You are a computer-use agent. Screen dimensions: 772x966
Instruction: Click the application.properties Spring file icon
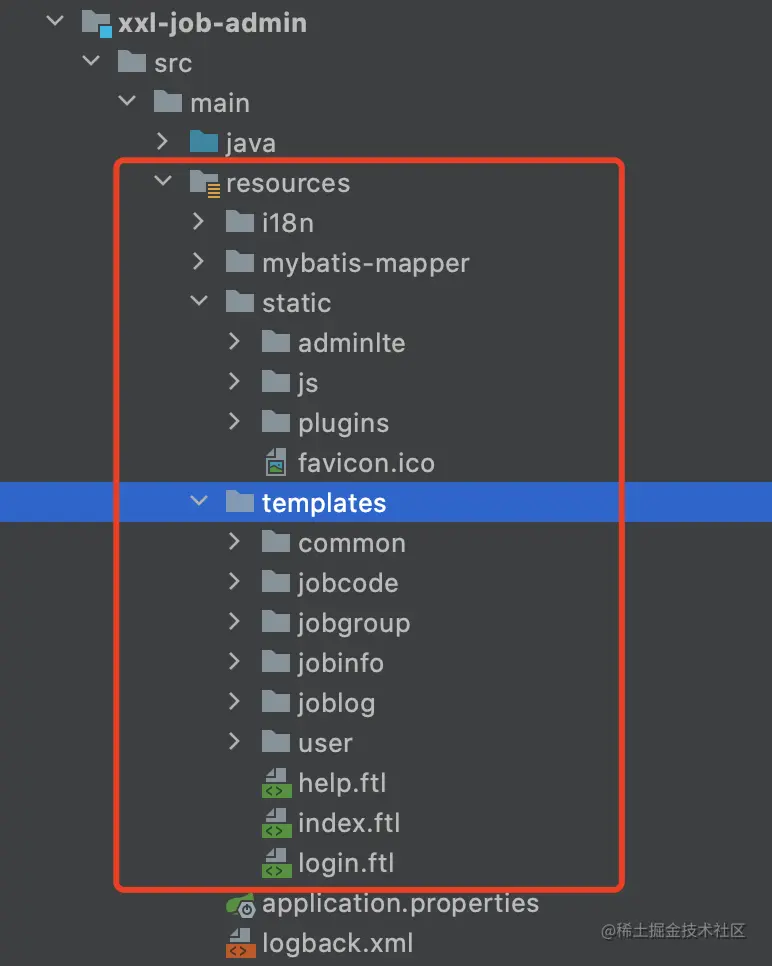pos(240,905)
